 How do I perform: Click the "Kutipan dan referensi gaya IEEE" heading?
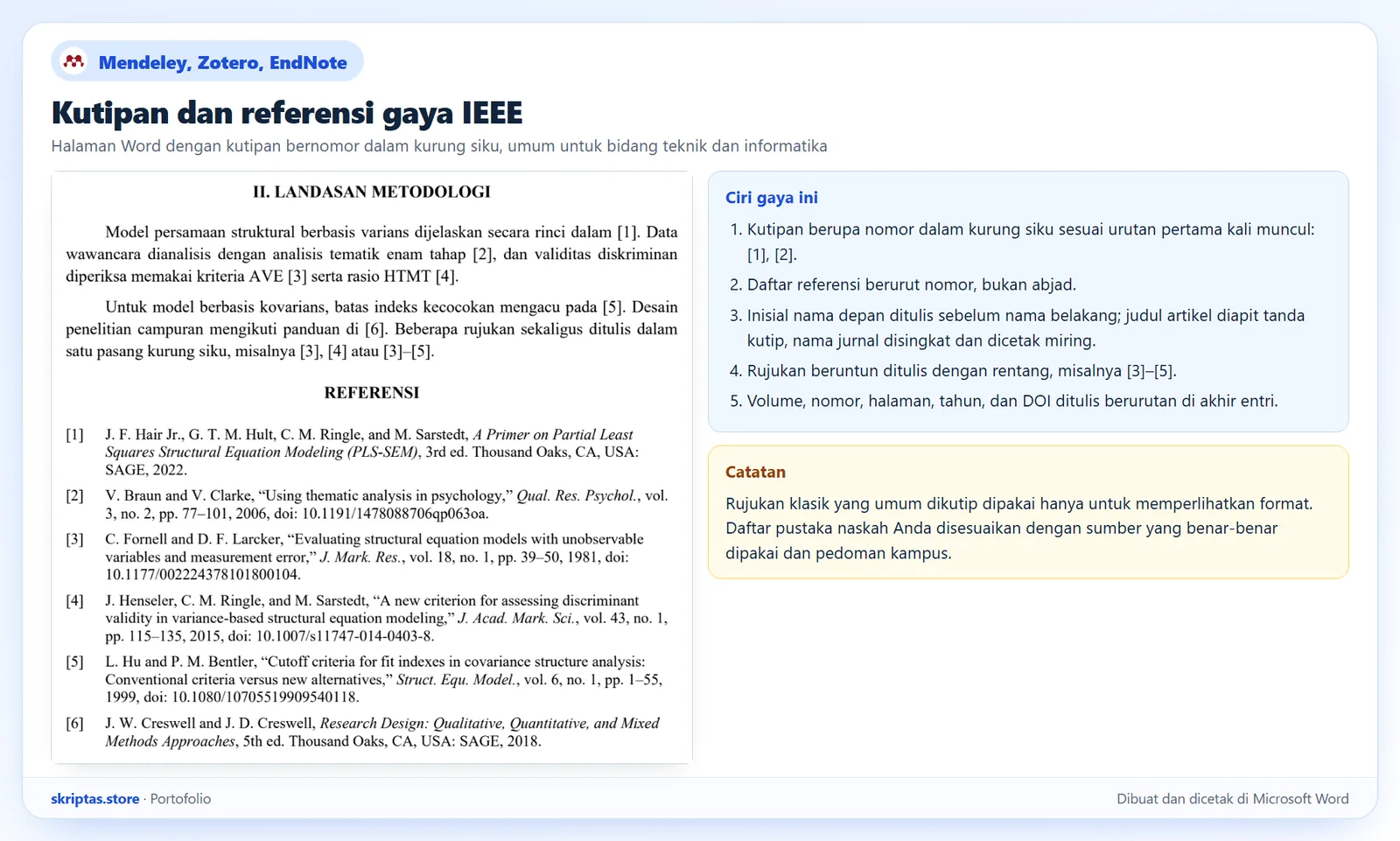(x=287, y=113)
